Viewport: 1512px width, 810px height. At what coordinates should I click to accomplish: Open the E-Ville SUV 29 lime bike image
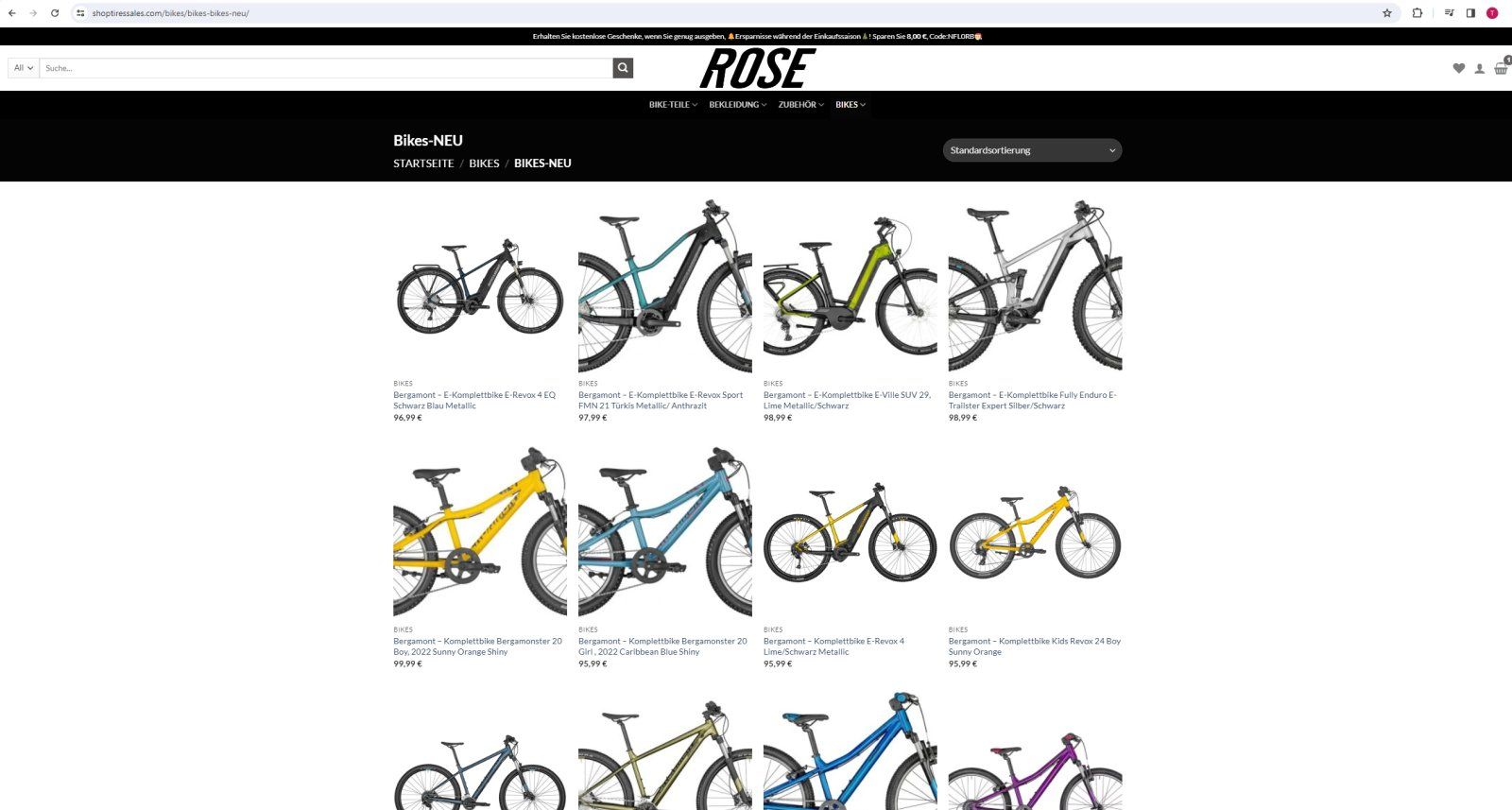[850, 286]
